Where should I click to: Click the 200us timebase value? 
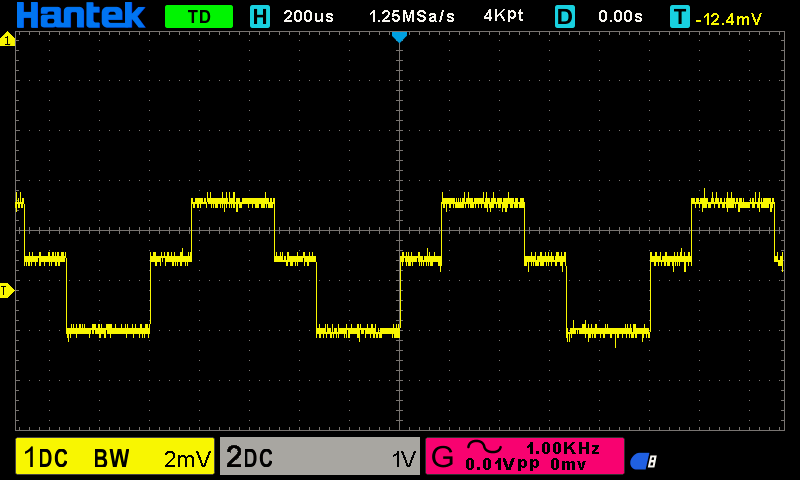tap(308, 16)
